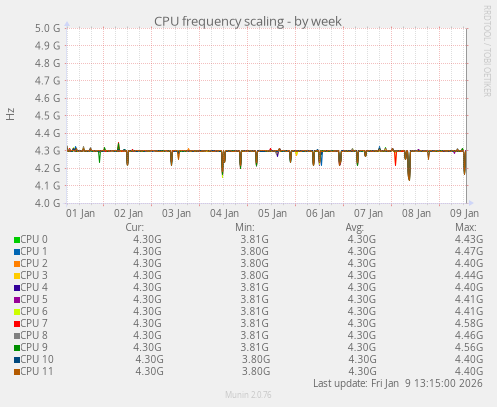
Task: Click the CPU 6 lime swatch
Action: tap(17, 312)
